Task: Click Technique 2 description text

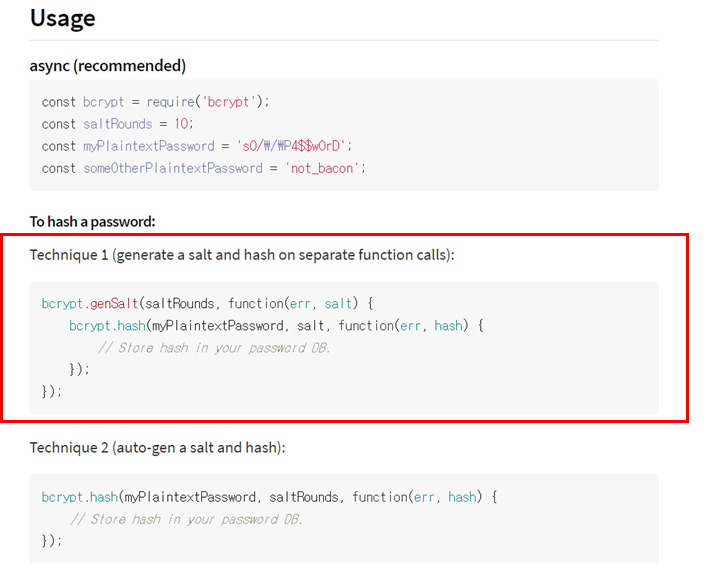Action: pos(157,447)
